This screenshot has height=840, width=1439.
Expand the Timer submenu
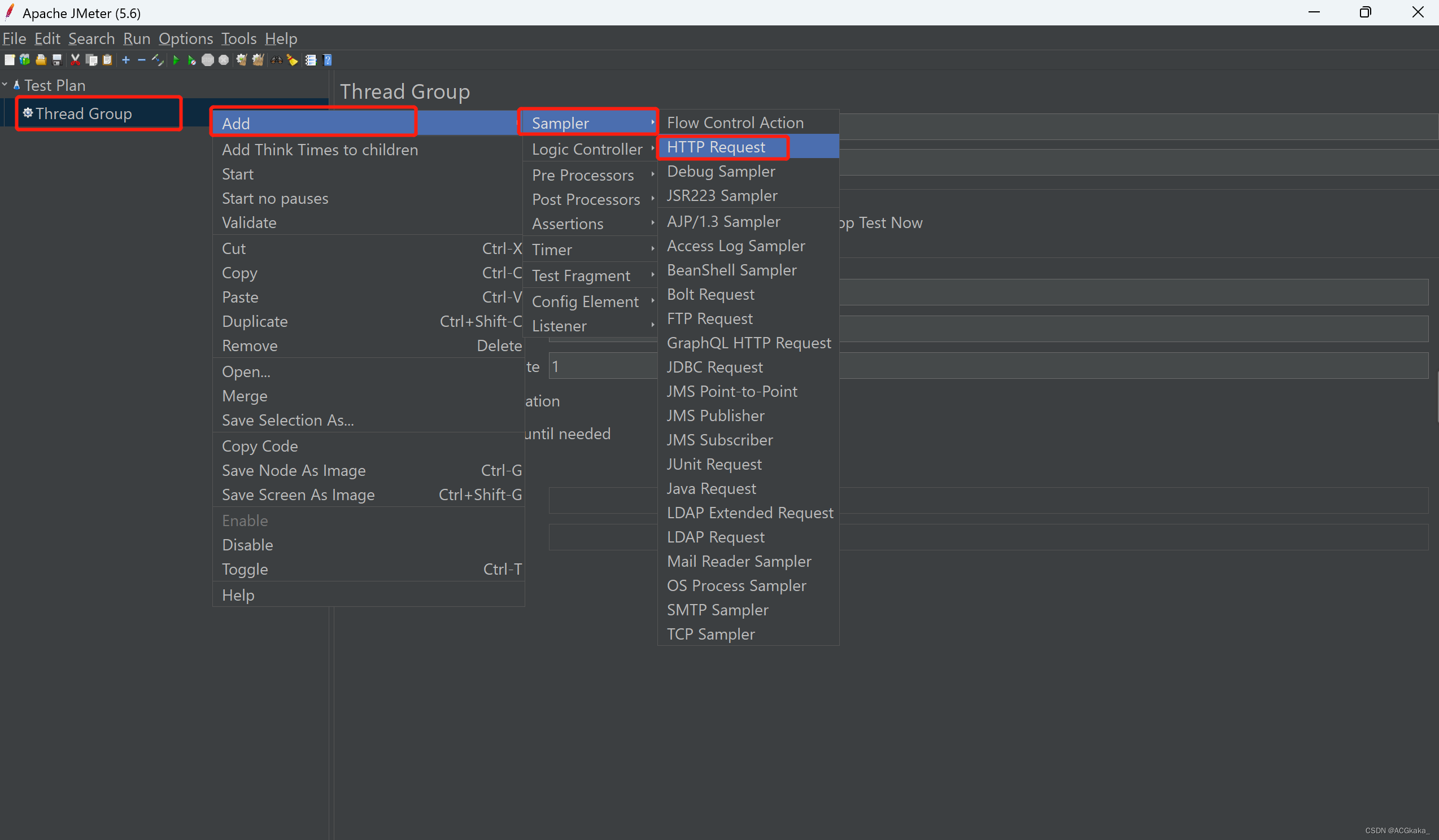[x=590, y=250]
